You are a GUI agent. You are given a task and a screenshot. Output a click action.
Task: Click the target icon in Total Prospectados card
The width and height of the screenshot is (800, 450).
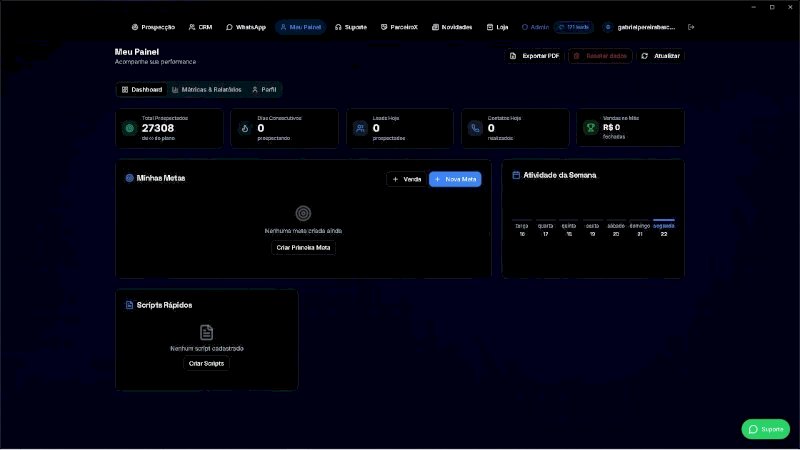pyautogui.click(x=130, y=128)
